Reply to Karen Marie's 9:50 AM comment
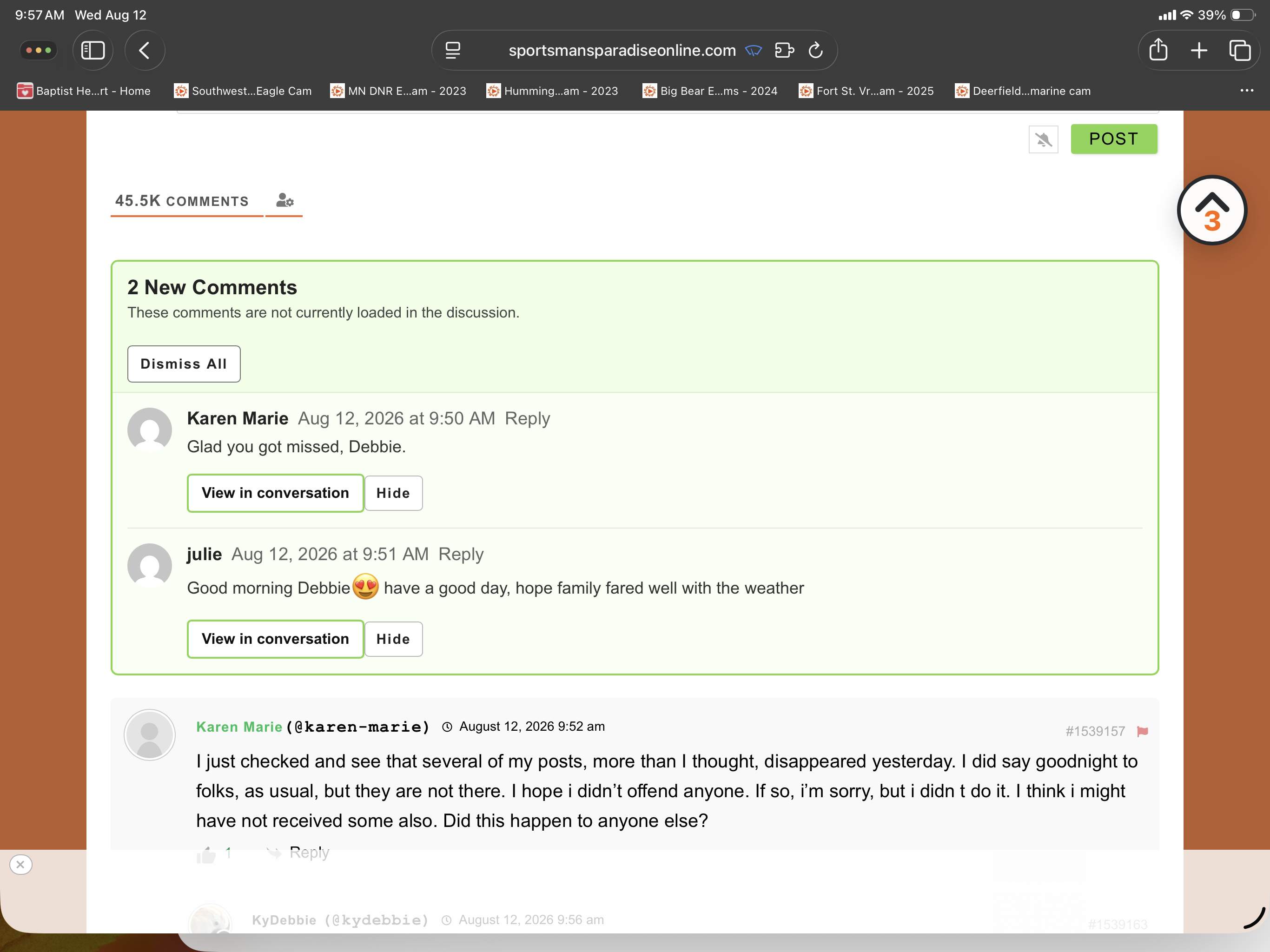 (527, 418)
